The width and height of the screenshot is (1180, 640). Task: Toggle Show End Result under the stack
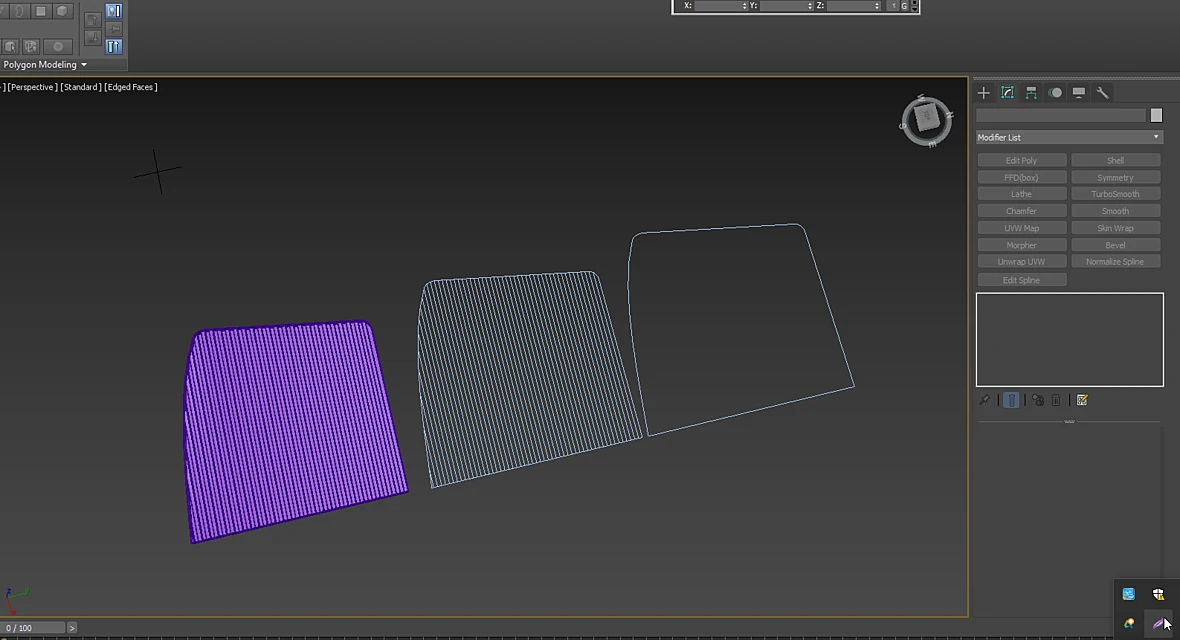1011,400
